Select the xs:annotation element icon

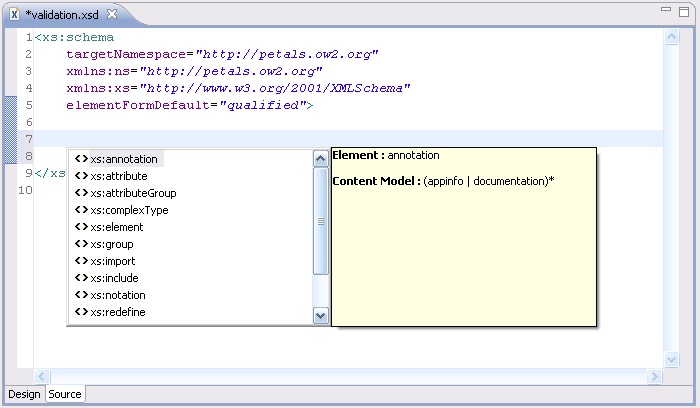click(x=81, y=159)
